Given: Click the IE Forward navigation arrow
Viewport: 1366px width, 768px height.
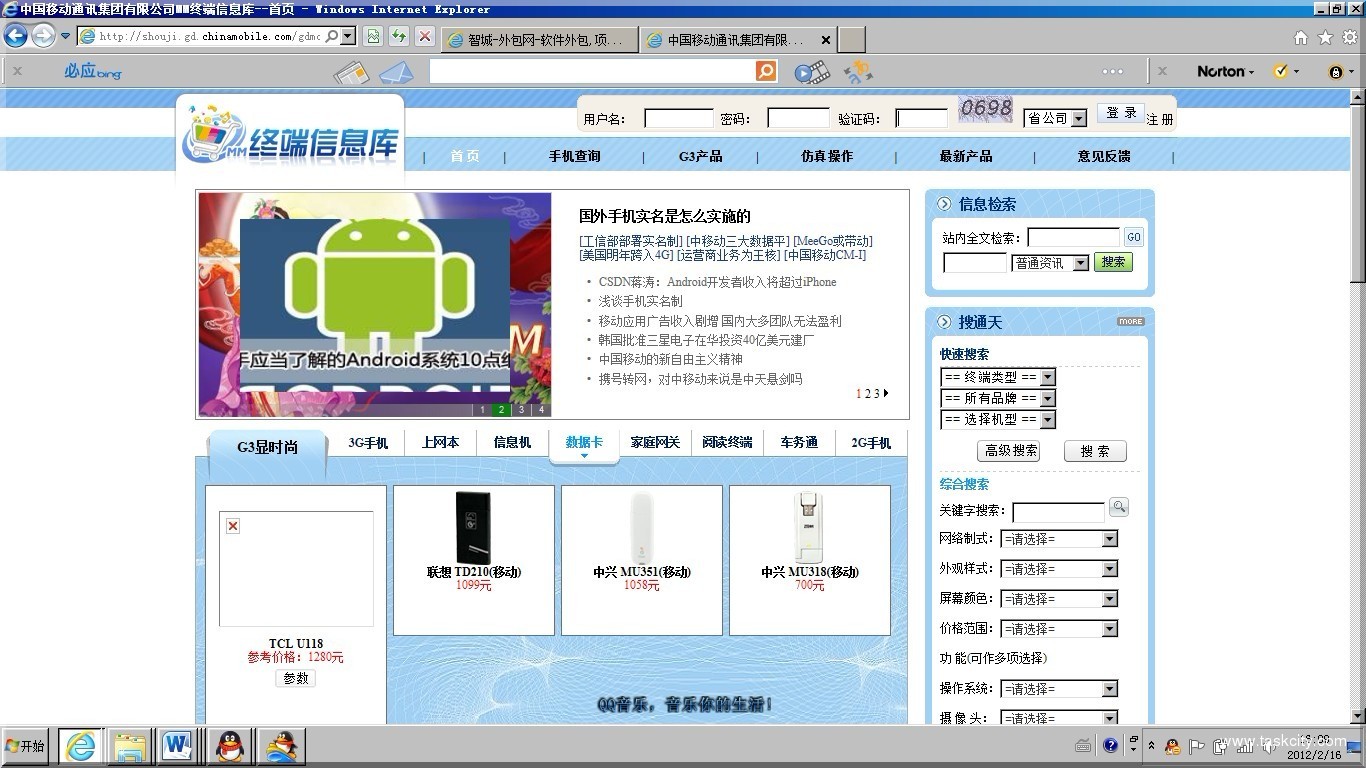Looking at the screenshot, I should [x=43, y=36].
